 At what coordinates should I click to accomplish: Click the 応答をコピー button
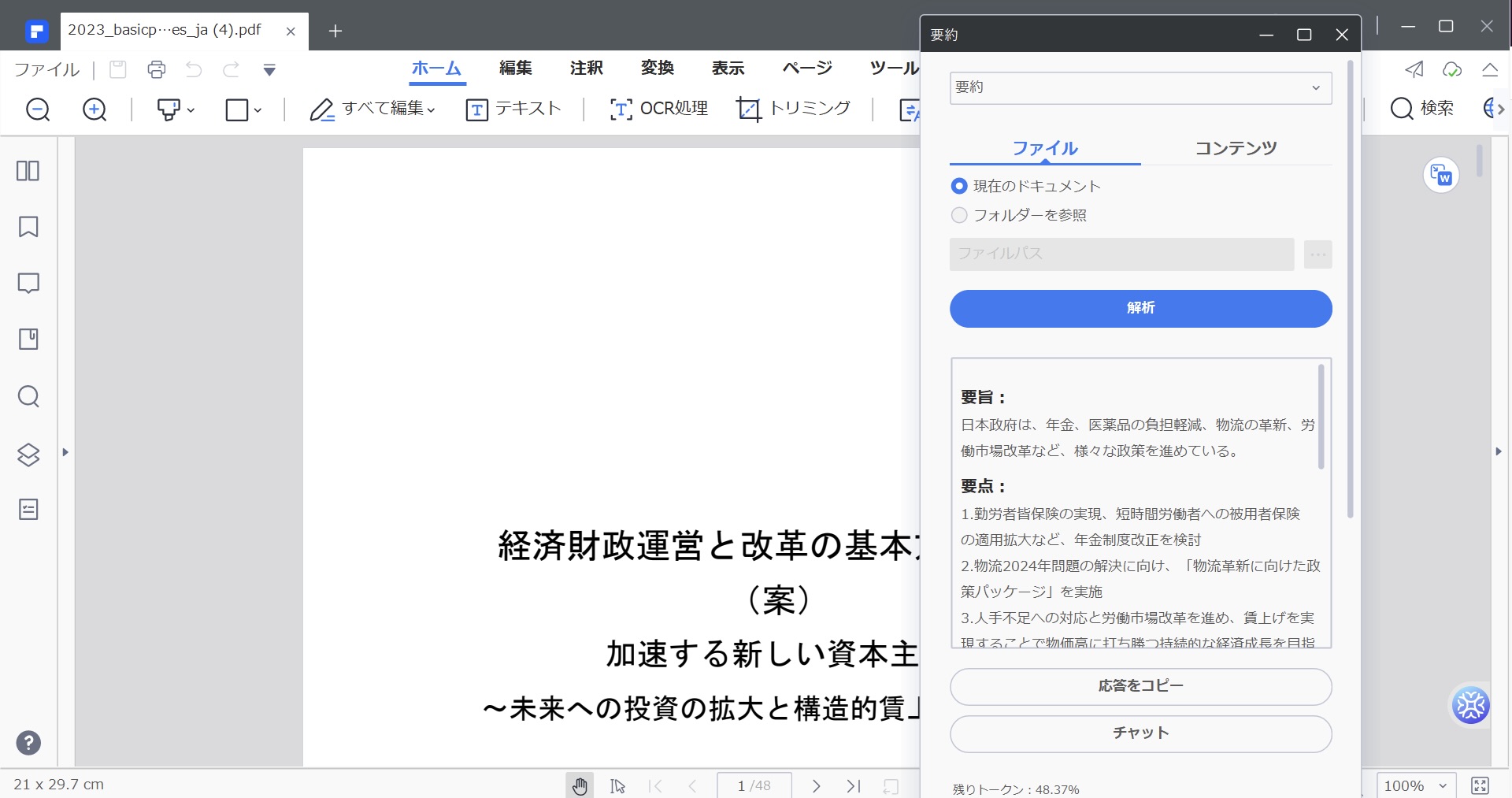point(1140,686)
